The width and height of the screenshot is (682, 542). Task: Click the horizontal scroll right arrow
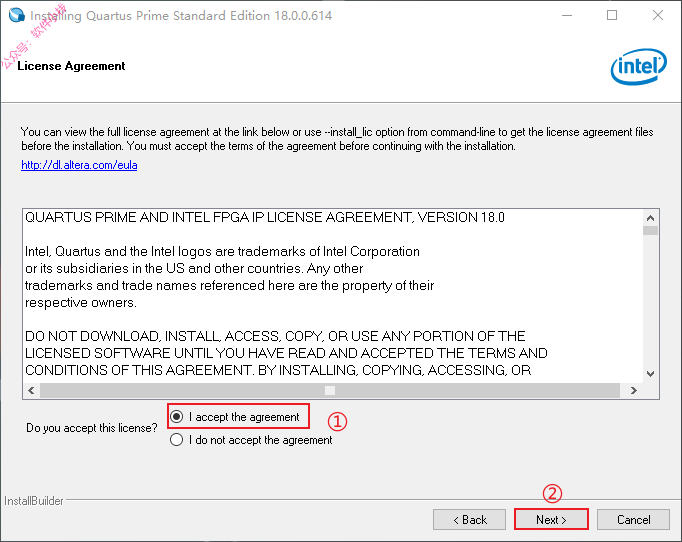[x=634, y=390]
